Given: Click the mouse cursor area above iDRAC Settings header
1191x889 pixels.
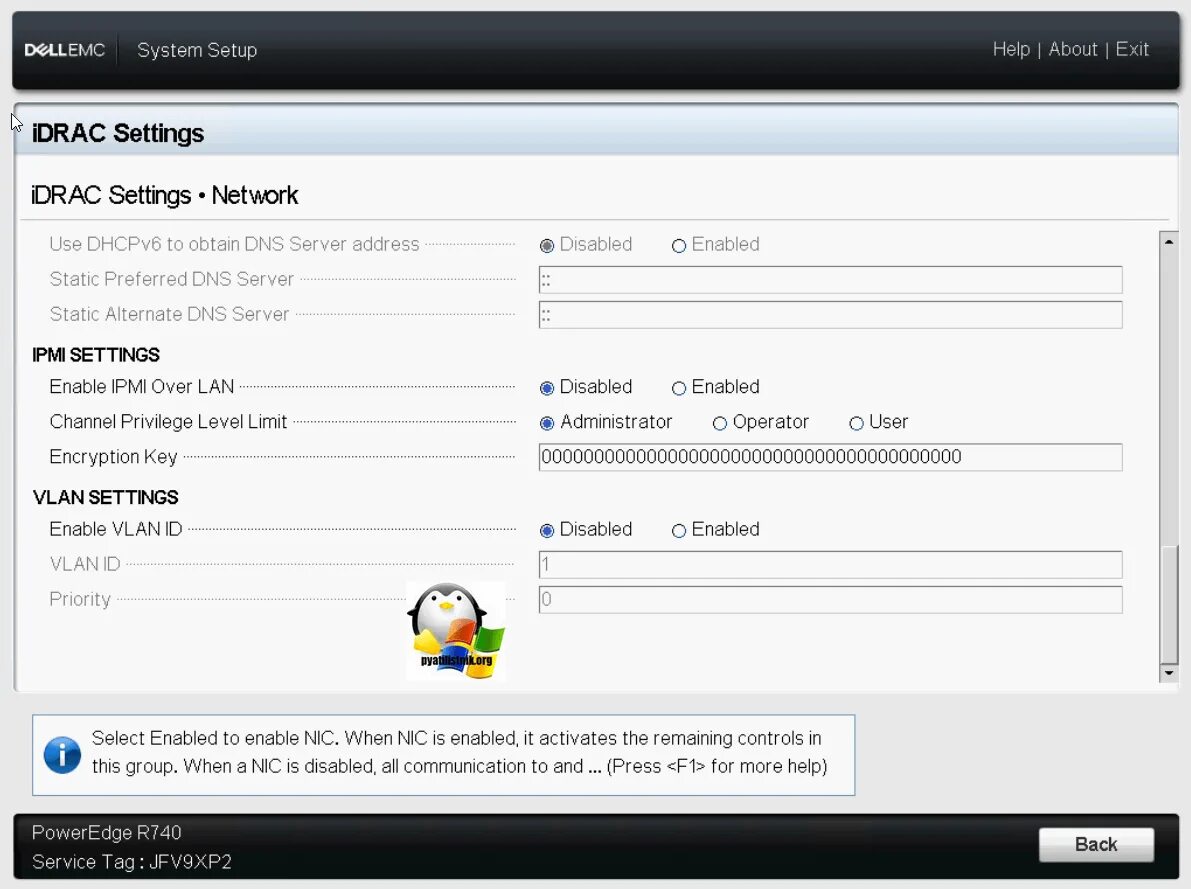Looking at the screenshot, I should [15, 120].
